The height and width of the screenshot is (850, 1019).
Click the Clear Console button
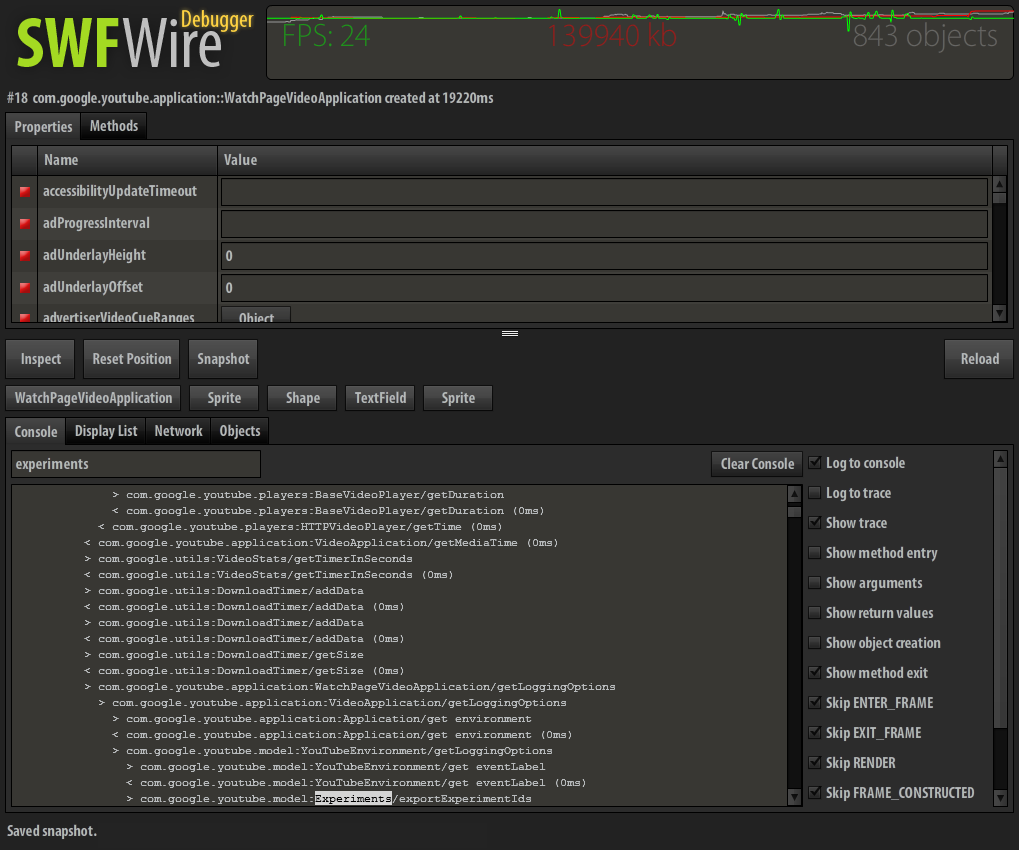point(757,464)
